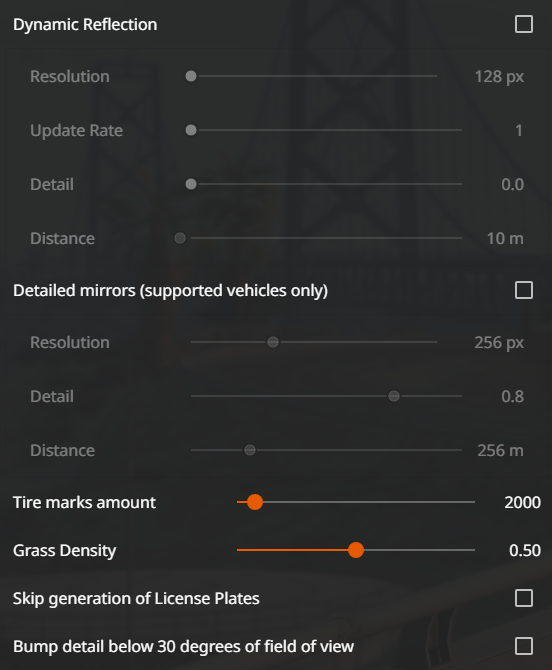Tick Skip generation of License Plates

click(523, 598)
